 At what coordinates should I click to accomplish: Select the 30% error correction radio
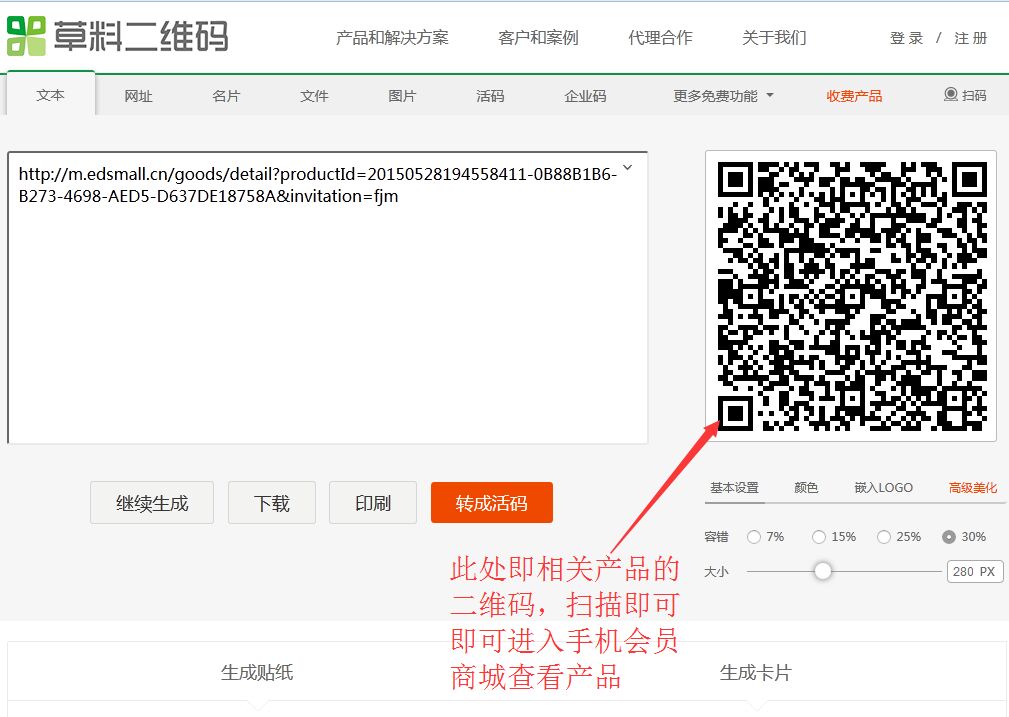tap(949, 537)
